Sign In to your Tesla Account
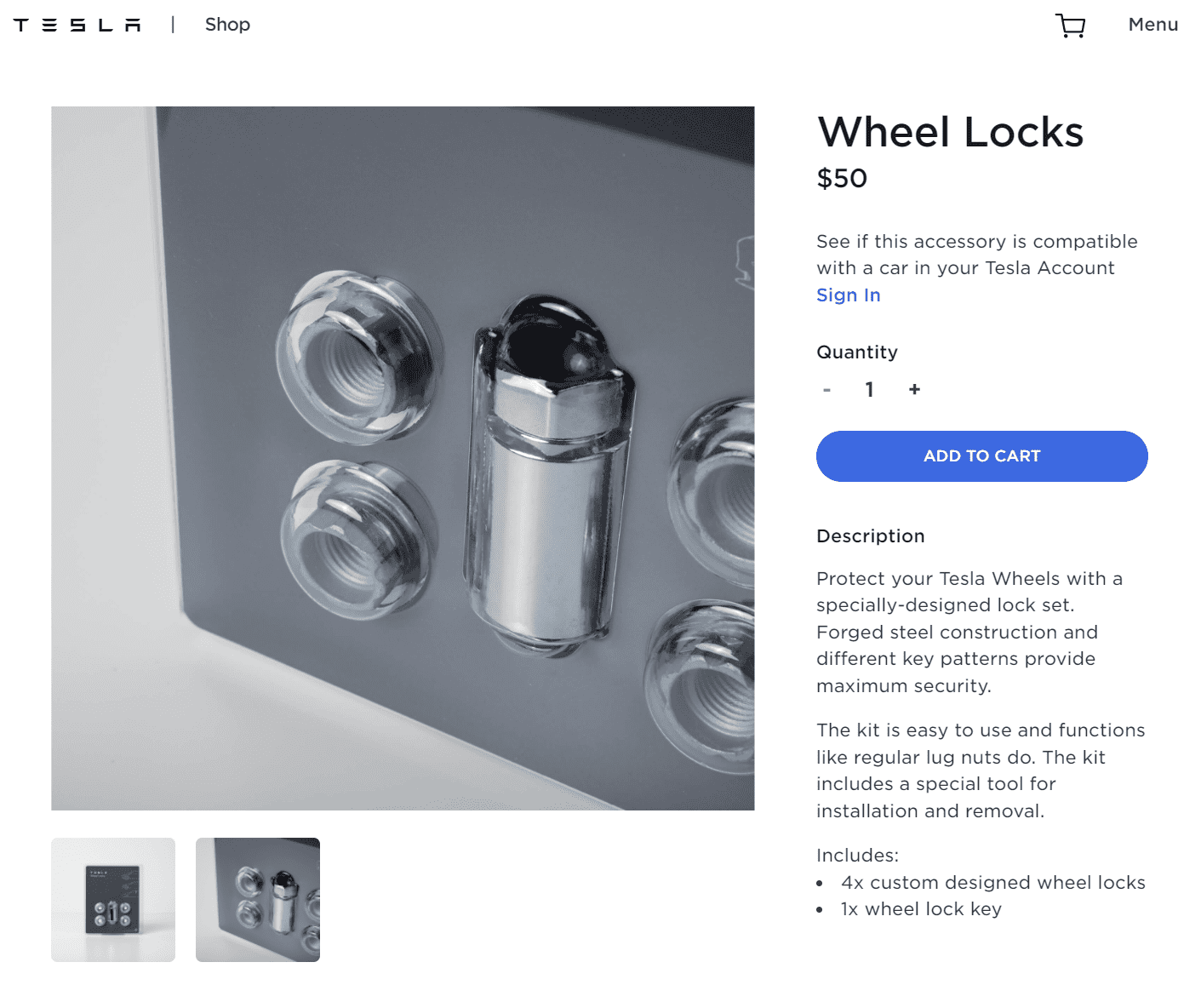This screenshot has height=1008, width=1201. (x=848, y=295)
